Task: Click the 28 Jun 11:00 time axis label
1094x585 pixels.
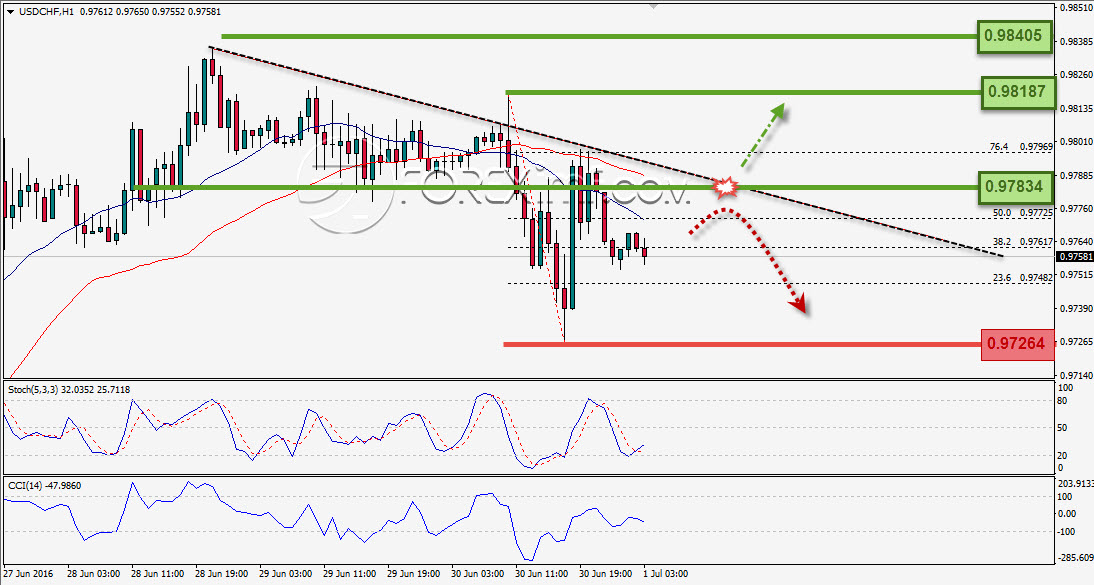Action: pyautogui.click(x=158, y=574)
